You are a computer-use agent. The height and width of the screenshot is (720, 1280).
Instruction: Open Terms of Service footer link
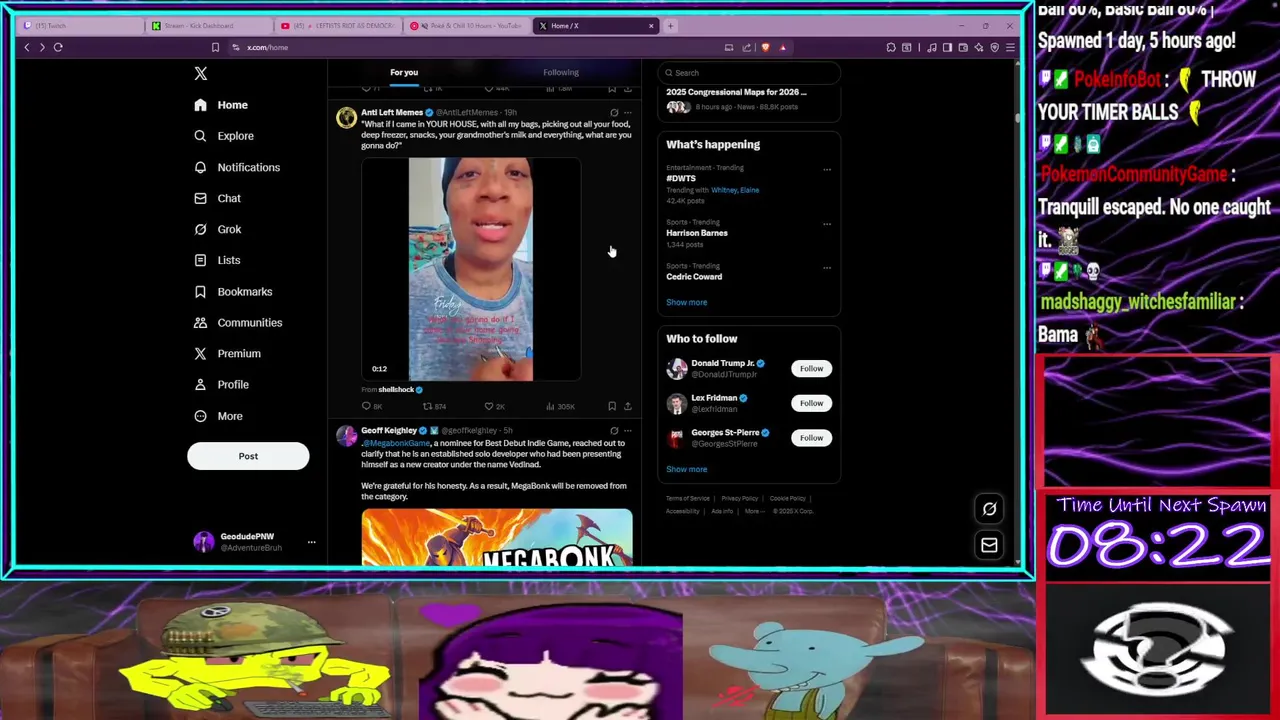688,498
